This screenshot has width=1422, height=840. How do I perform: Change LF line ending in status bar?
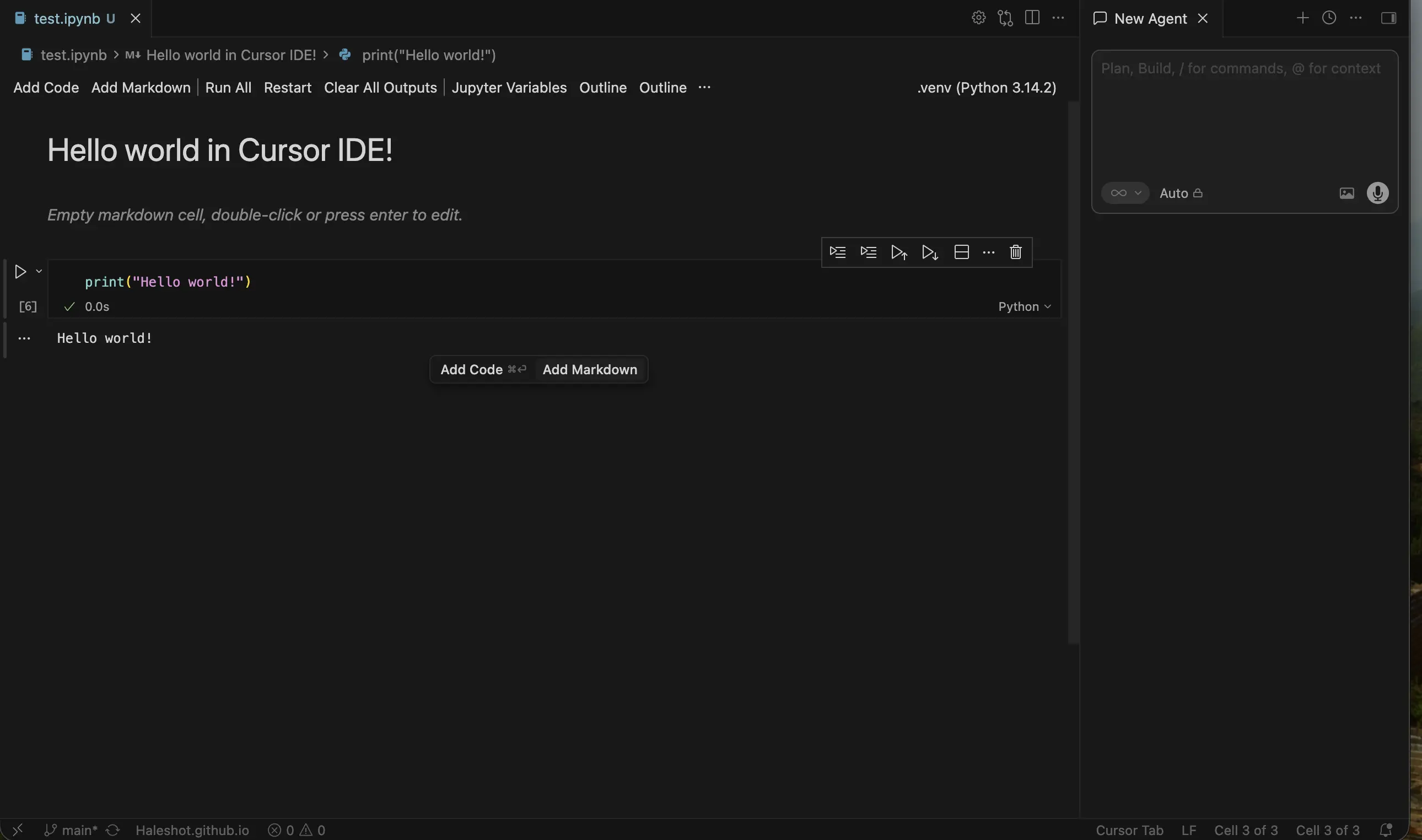click(1188, 830)
